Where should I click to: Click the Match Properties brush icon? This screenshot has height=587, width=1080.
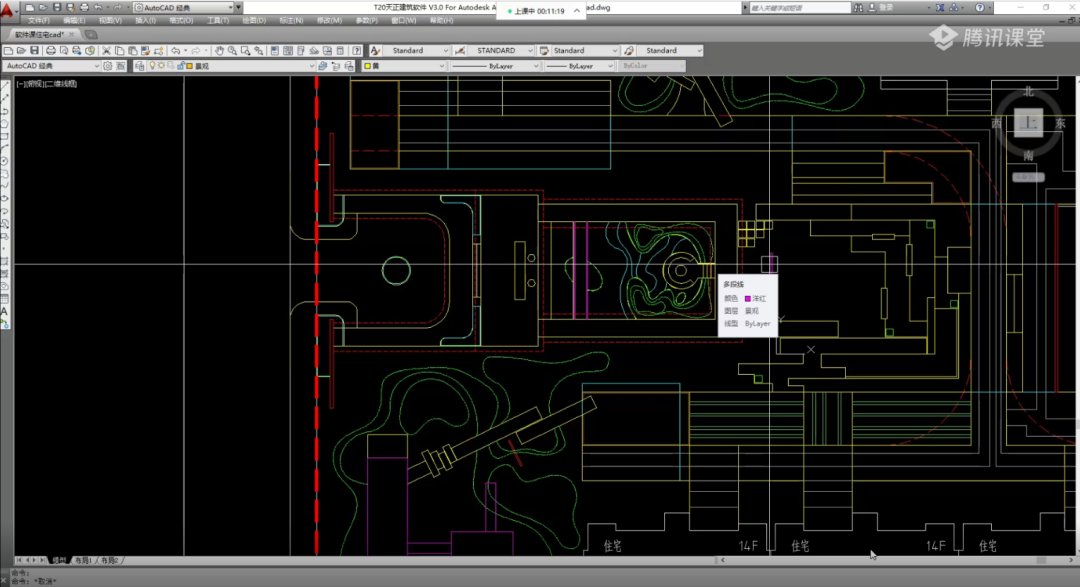point(145,51)
